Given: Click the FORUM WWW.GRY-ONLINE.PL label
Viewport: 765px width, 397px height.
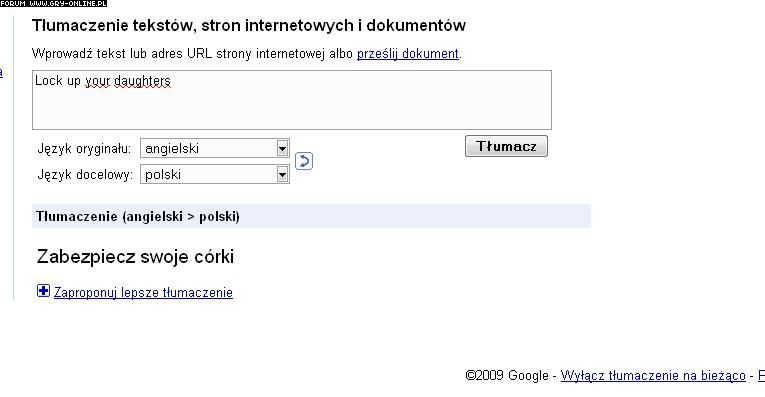Looking at the screenshot, I should pyautogui.click(x=53, y=3).
